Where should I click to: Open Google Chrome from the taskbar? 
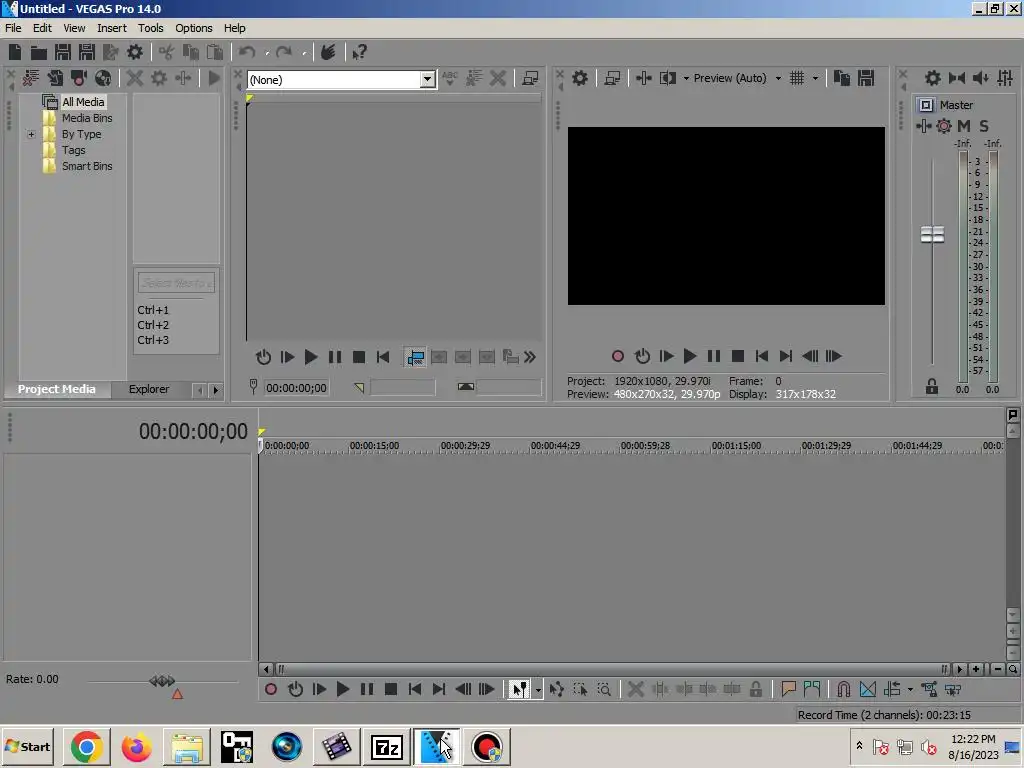click(86, 746)
